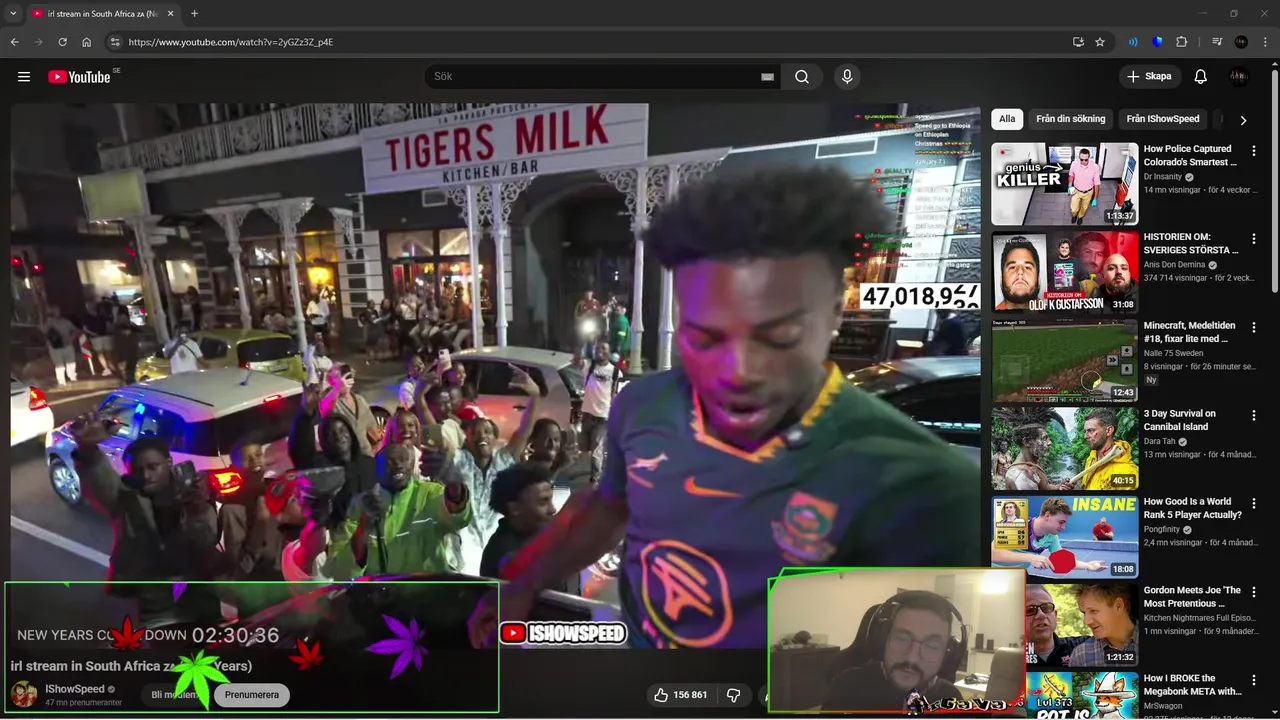Open the Dr Insanity channel link
The width and height of the screenshot is (1280, 720).
pos(1164,177)
